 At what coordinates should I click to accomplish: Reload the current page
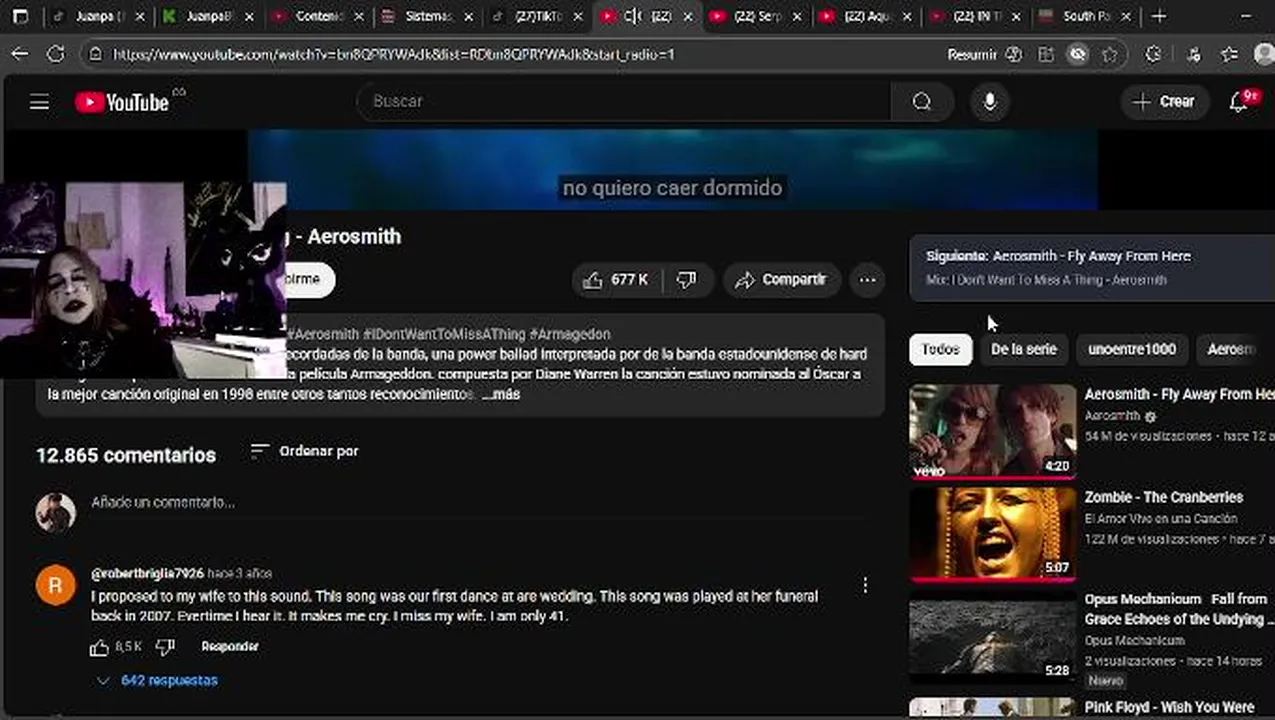coord(56,55)
